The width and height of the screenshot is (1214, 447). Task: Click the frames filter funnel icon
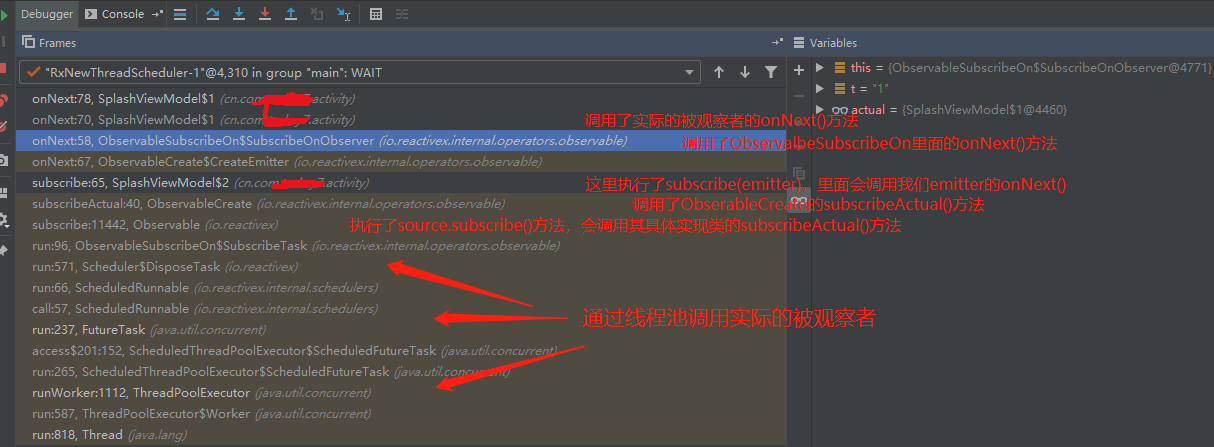tap(771, 72)
